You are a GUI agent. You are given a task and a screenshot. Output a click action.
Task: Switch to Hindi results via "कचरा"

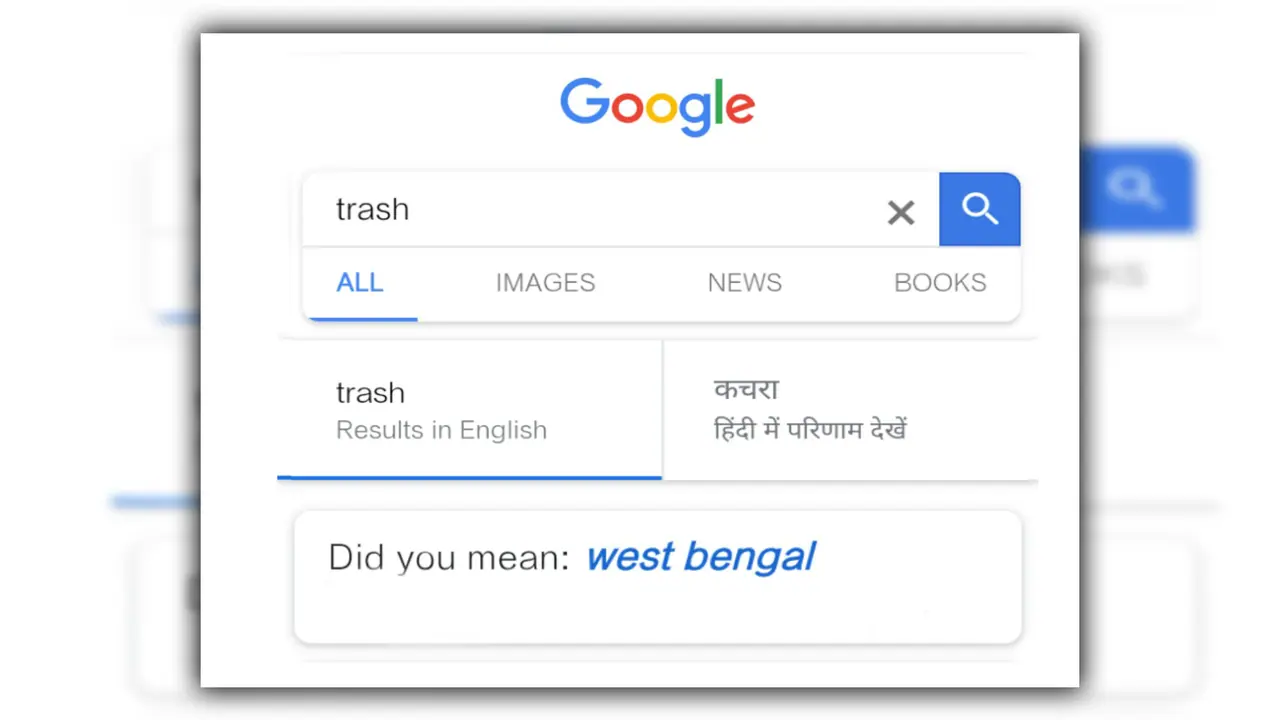coord(746,390)
